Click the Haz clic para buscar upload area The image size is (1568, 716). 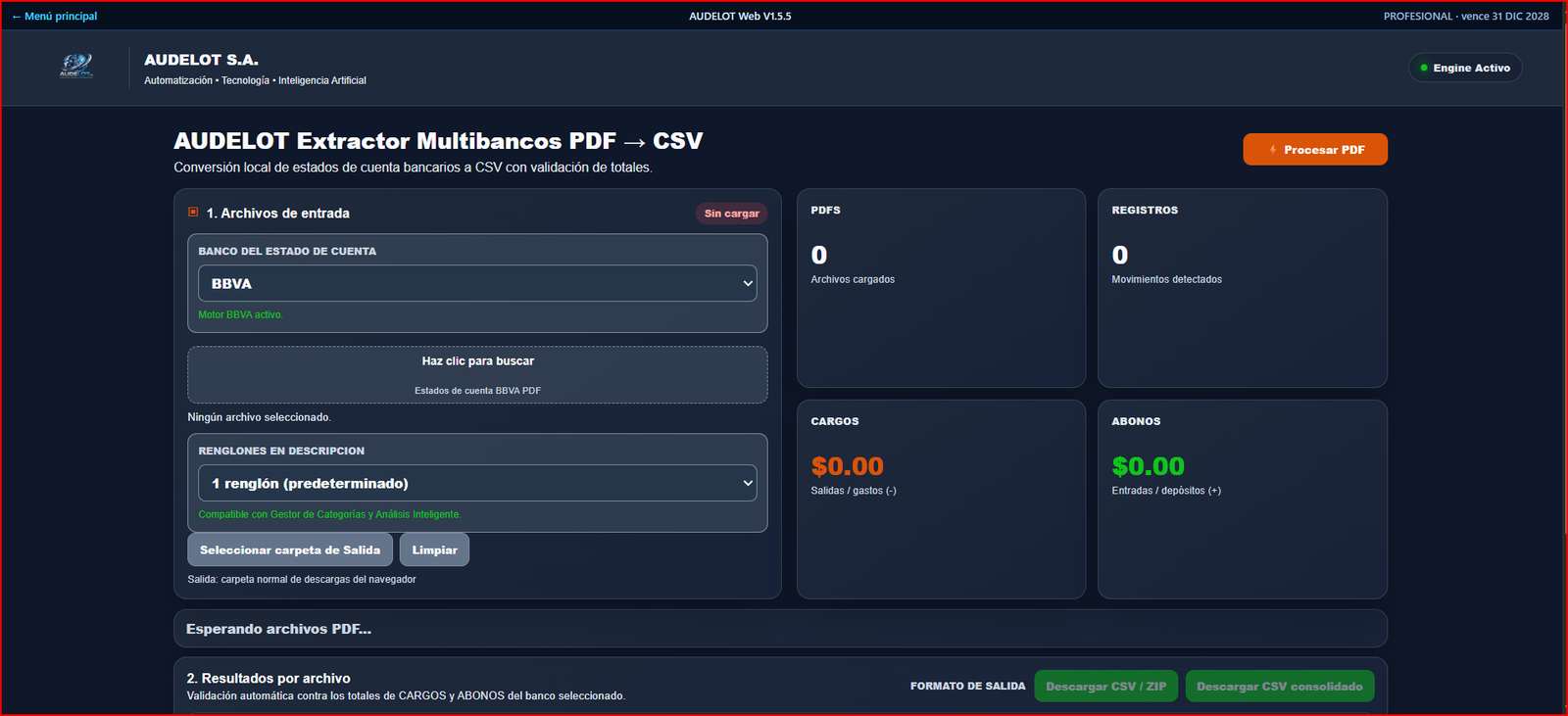(477, 374)
